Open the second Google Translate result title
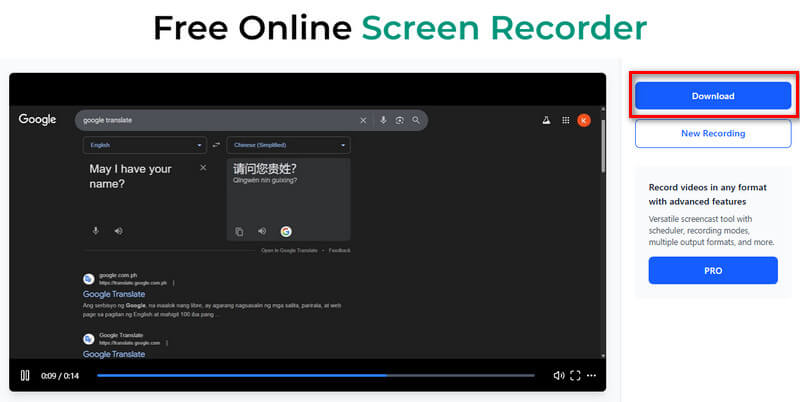 coord(114,354)
